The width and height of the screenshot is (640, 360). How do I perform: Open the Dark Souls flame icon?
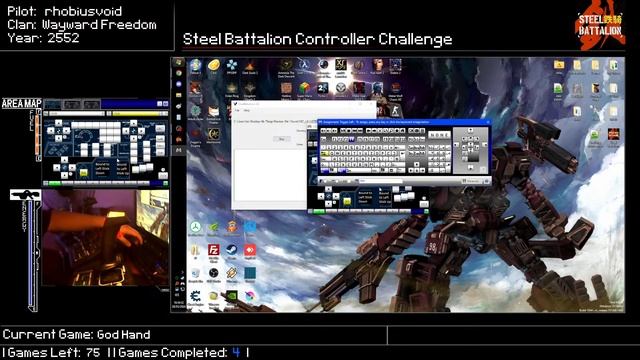(x=250, y=65)
